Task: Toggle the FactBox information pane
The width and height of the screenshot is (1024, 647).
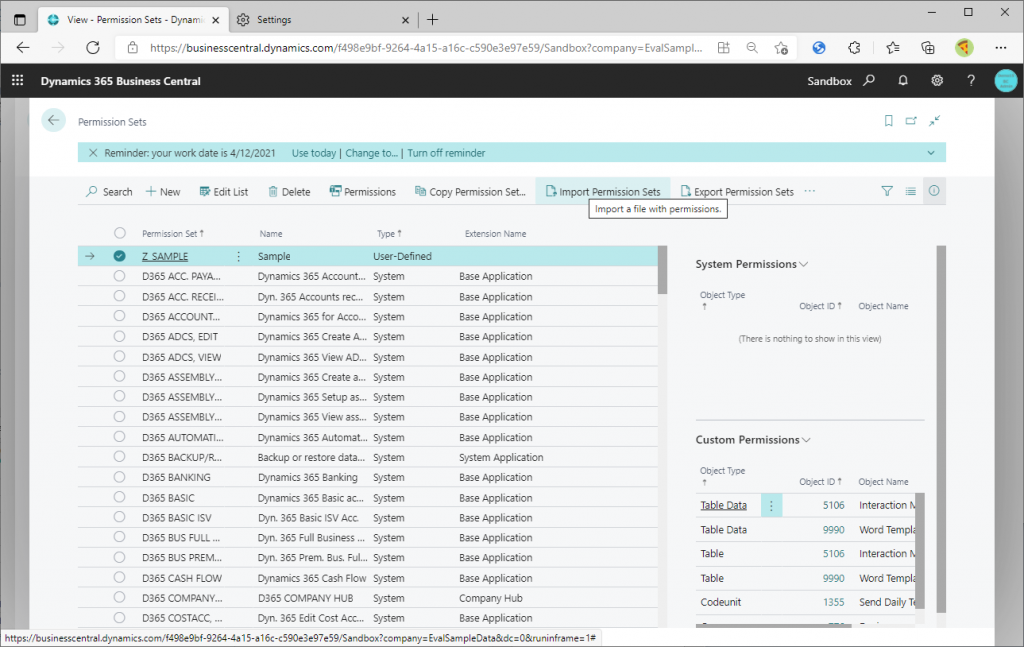Action: tap(934, 191)
